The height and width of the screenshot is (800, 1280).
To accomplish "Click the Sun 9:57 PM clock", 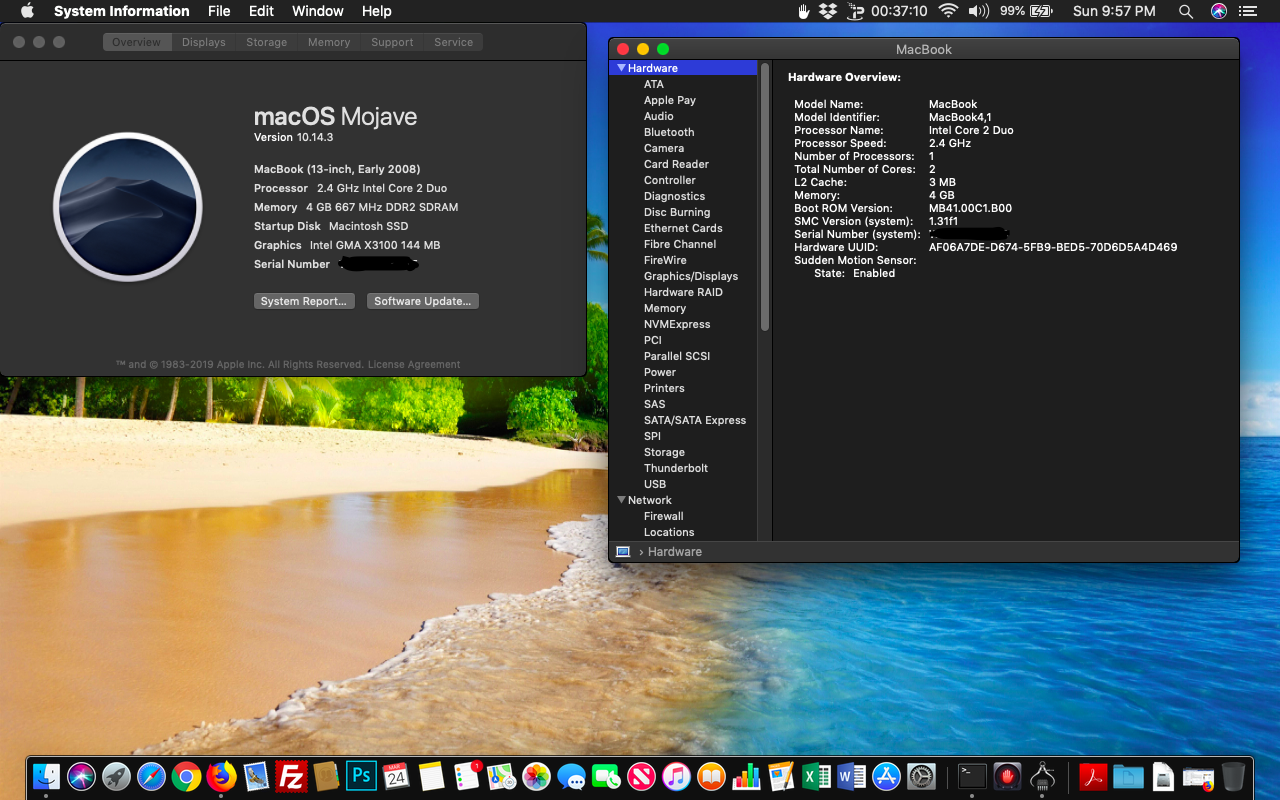I will click(1114, 11).
